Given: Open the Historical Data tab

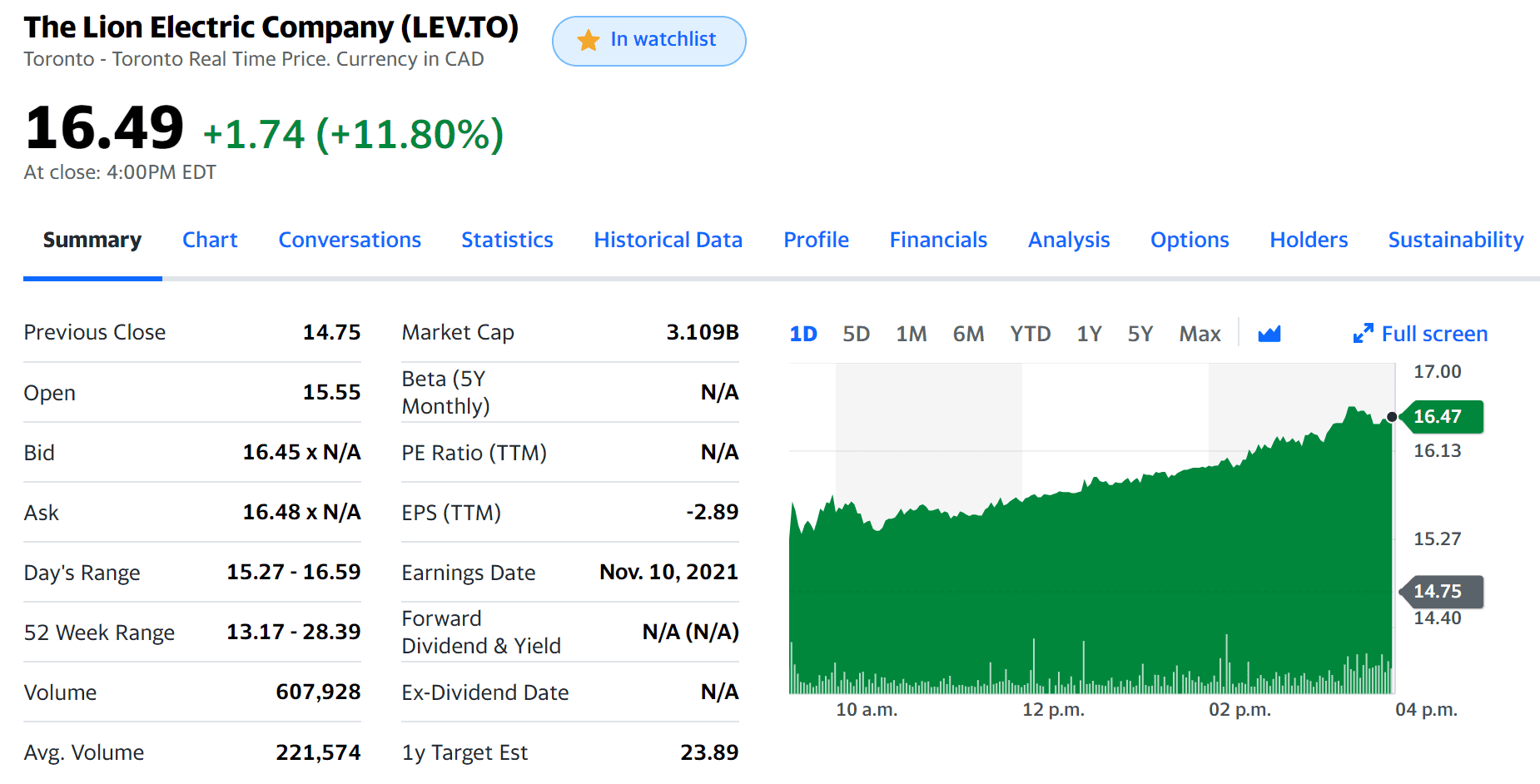Looking at the screenshot, I should point(668,240).
